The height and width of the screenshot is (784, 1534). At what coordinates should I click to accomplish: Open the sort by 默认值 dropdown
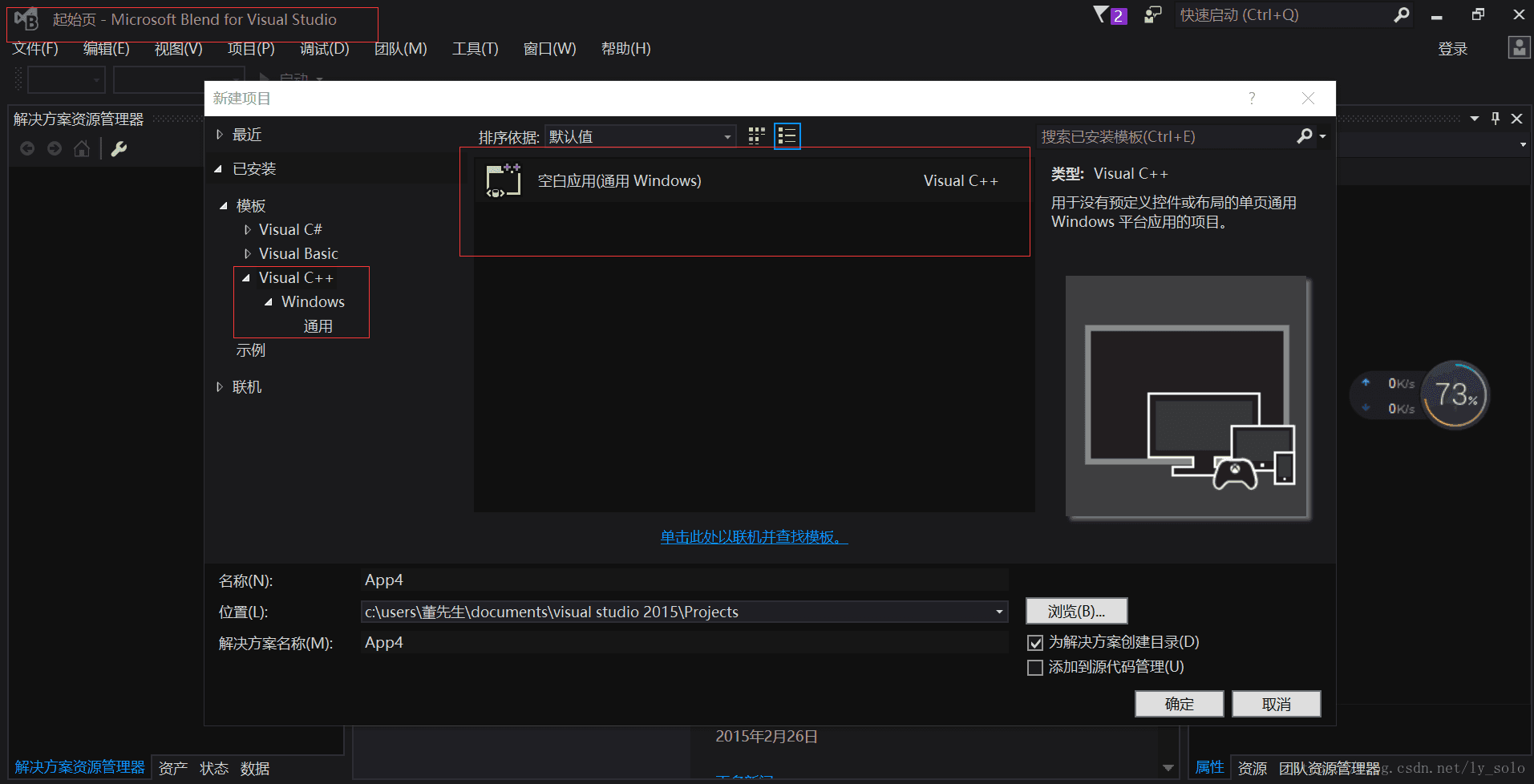[640, 136]
